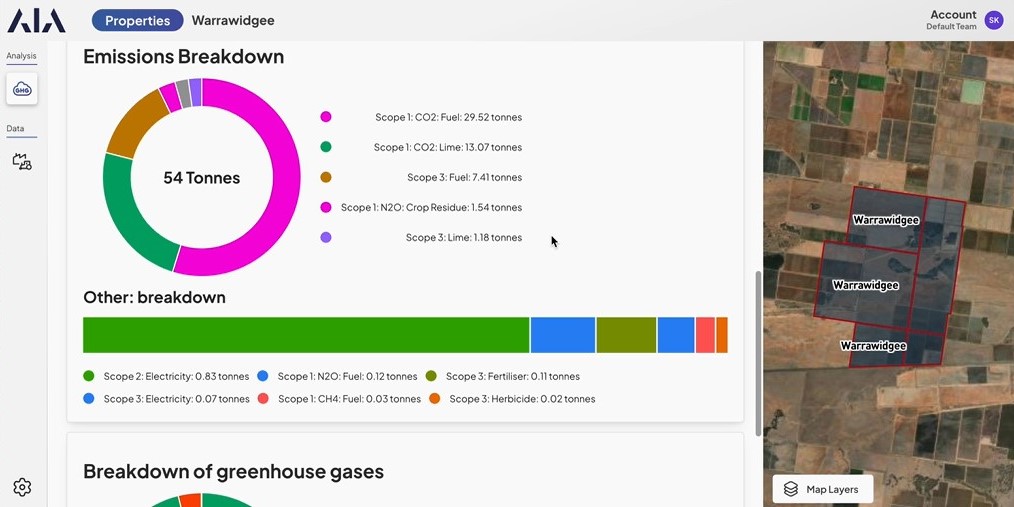Click 'Scope 1: N2O: Crop Residue: 1.54 tonnes'
1014x507 pixels.
coord(431,207)
